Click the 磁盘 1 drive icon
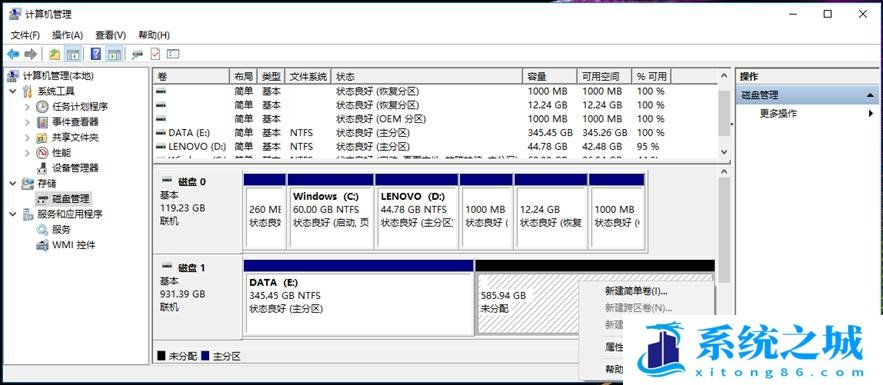This screenshot has height=385, width=883. (167, 267)
